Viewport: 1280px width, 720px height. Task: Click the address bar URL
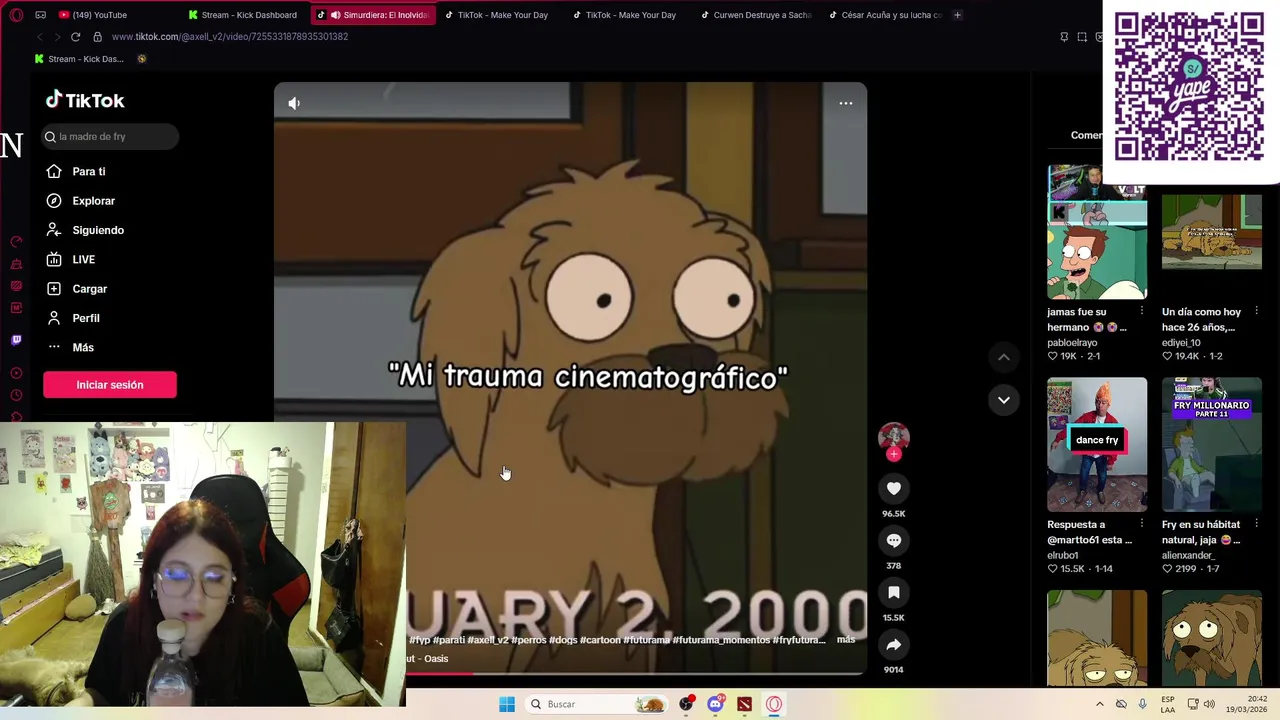click(230, 37)
